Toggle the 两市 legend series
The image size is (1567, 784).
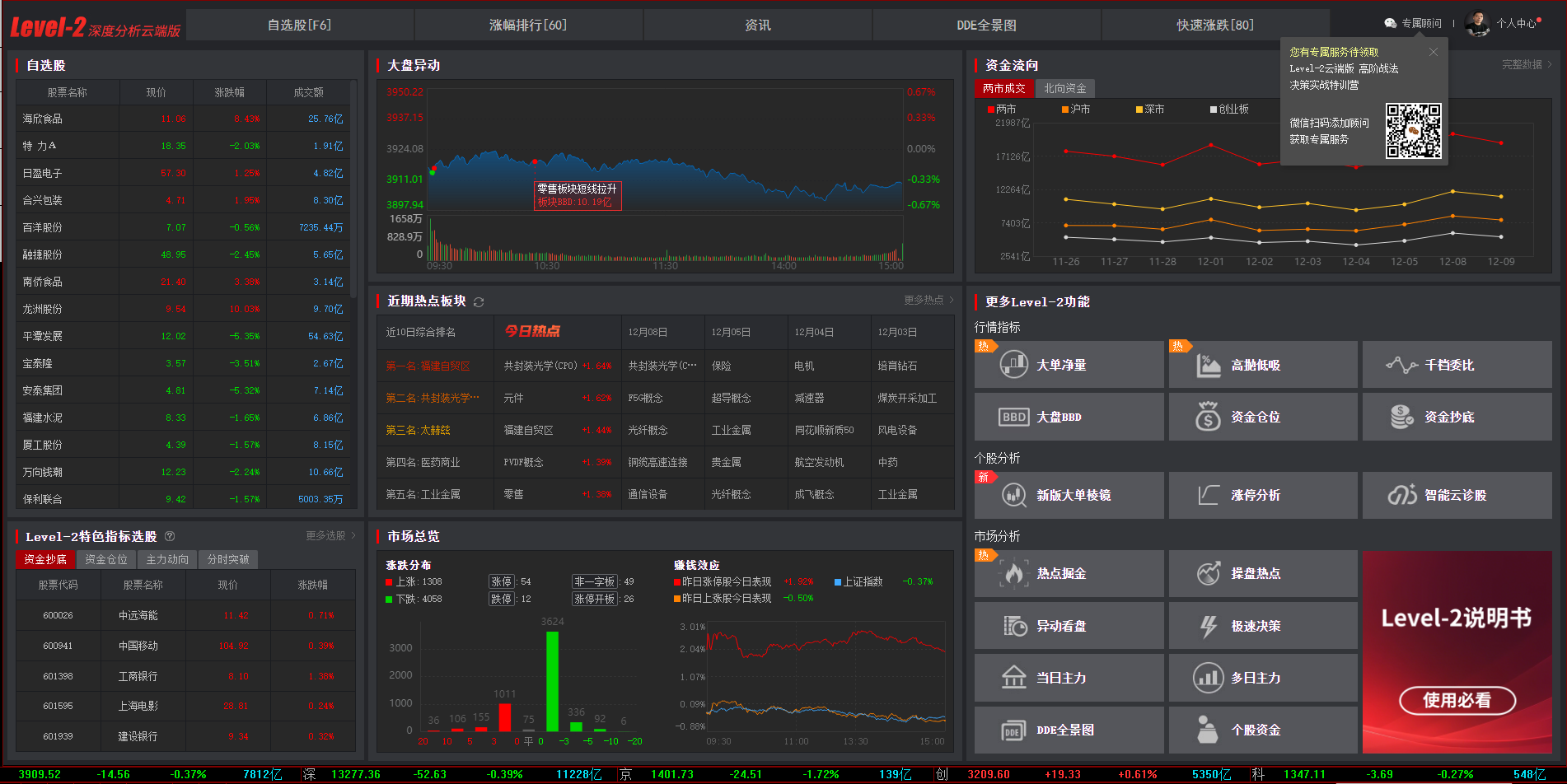[x=1001, y=110]
